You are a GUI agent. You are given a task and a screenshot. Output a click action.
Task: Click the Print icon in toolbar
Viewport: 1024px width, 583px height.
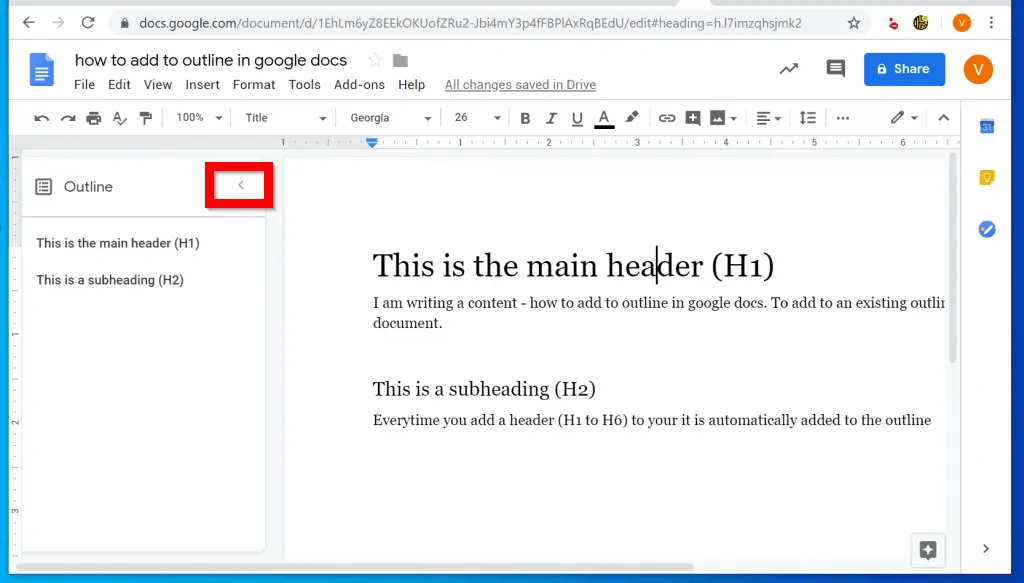coord(94,118)
